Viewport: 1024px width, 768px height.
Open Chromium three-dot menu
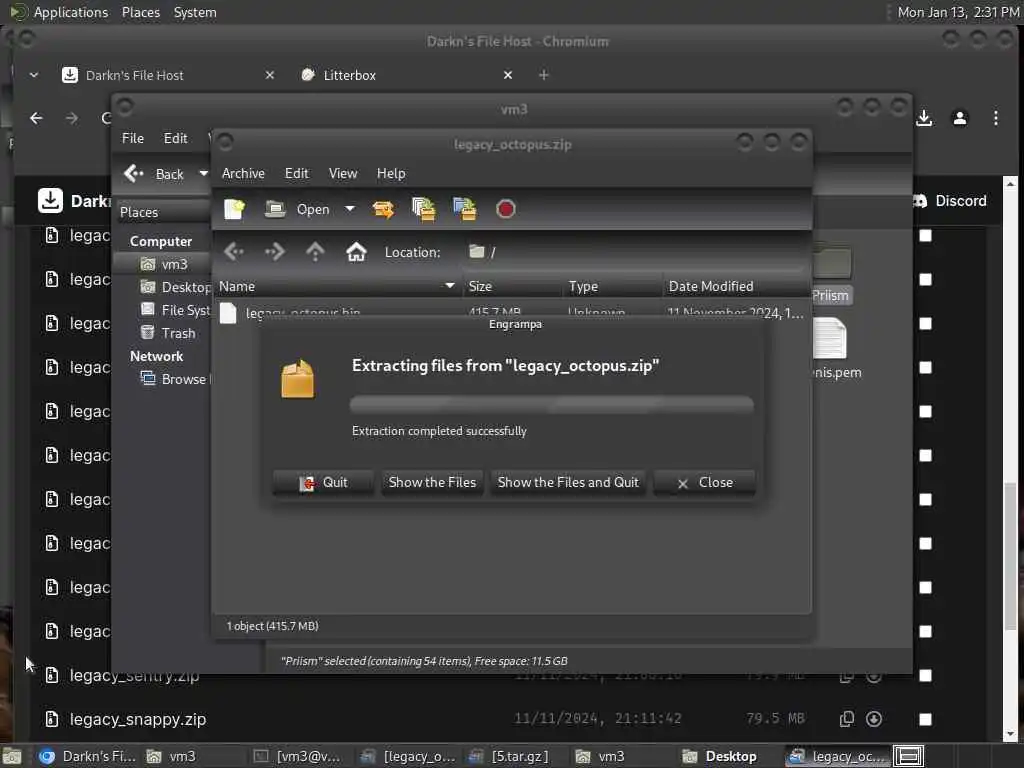point(995,118)
